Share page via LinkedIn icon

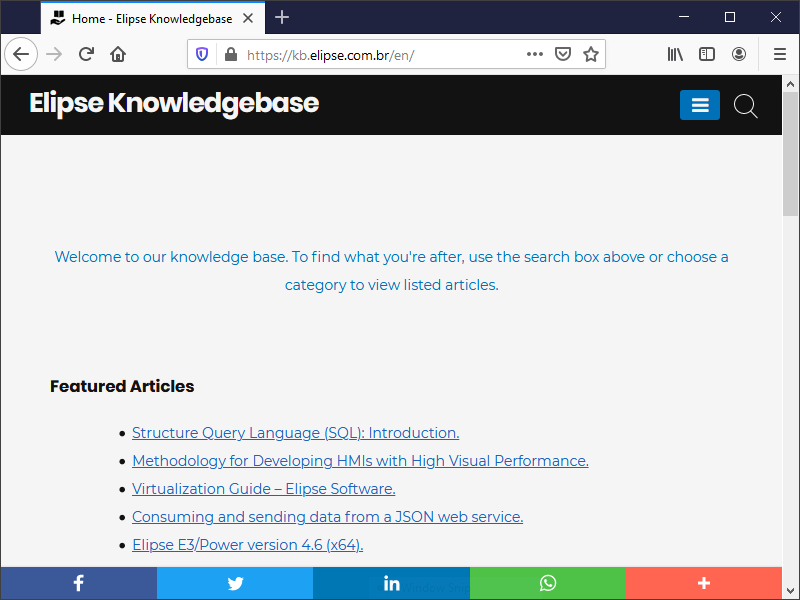(391, 584)
